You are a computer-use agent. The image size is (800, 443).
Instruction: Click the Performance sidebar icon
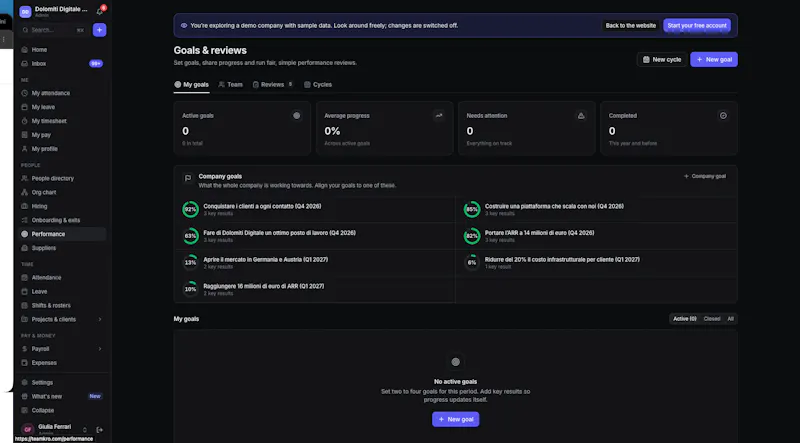24,234
